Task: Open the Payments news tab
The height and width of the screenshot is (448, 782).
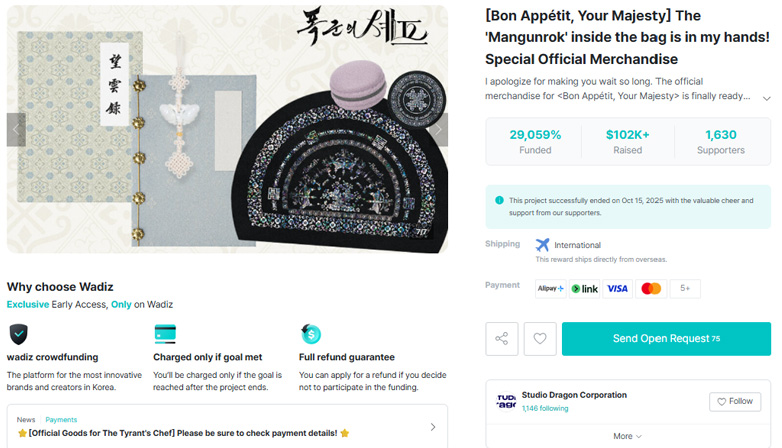Action: click(61, 420)
